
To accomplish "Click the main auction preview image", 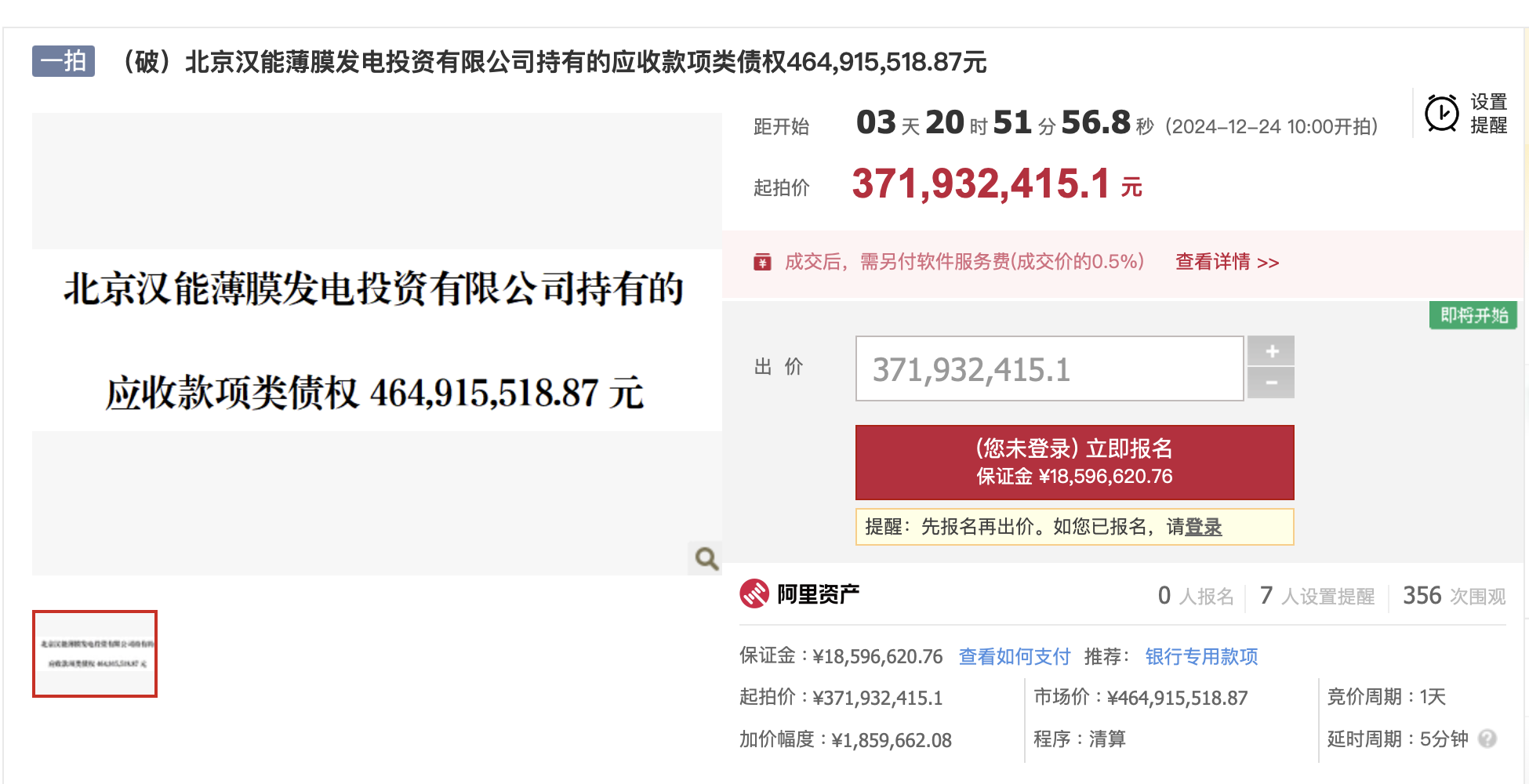I will [x=376, y=343].
